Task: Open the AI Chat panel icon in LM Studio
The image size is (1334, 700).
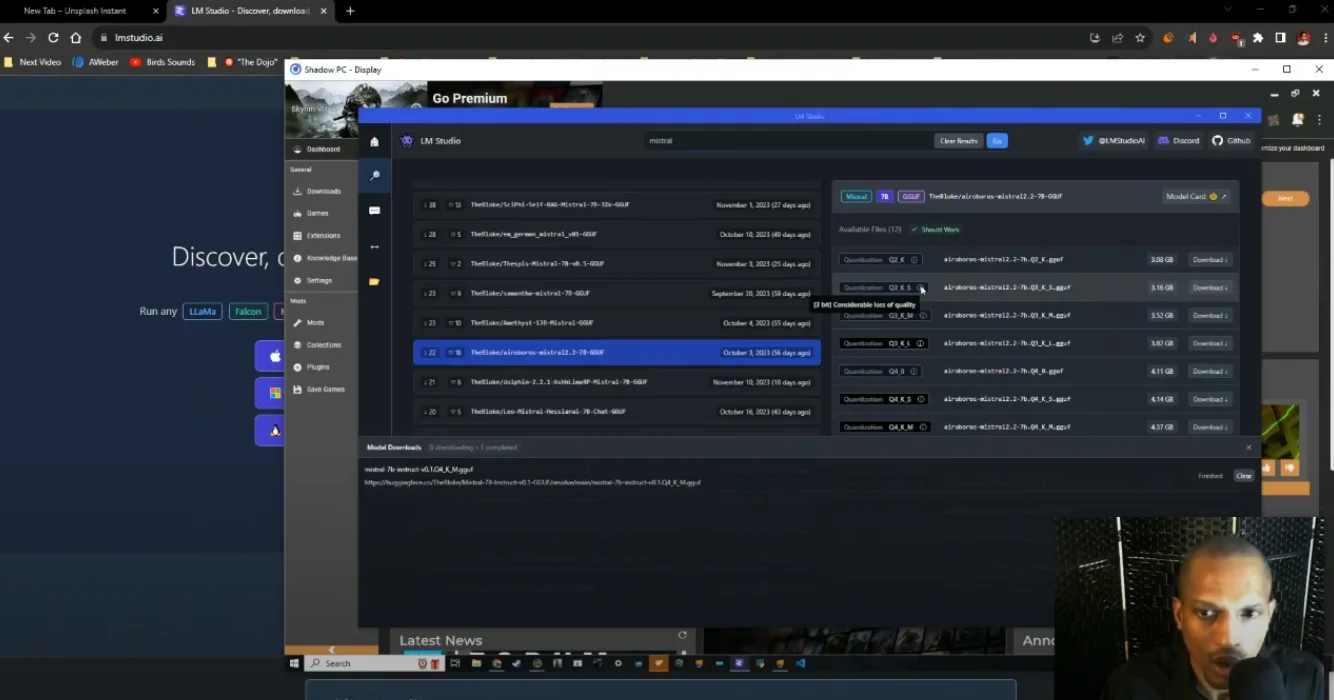Action: pyautogui.click(x=374, y=210)
